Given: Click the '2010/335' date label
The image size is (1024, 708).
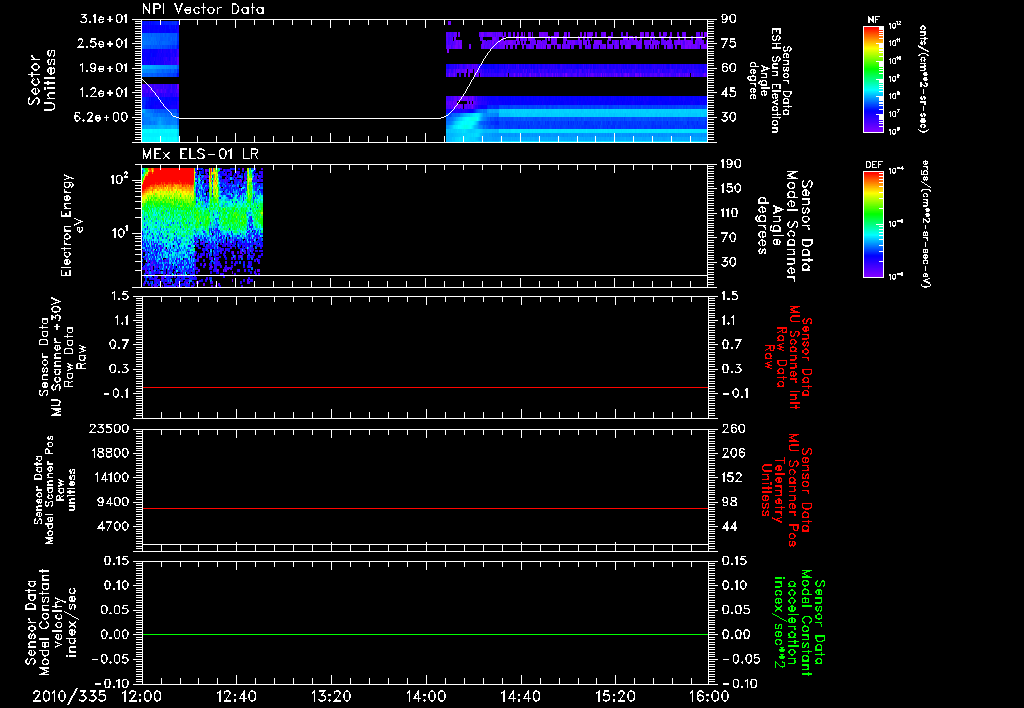Looking at the screenshot, I should (69, 696).
